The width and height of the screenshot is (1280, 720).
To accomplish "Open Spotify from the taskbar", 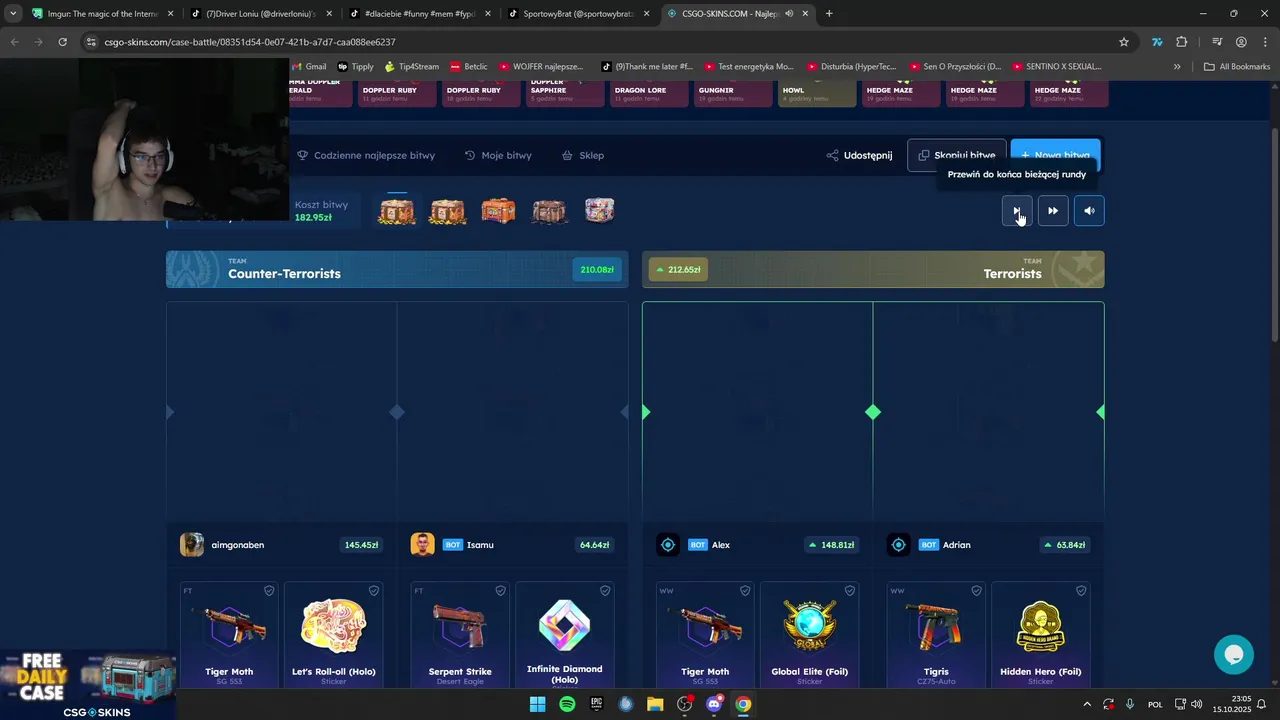I will (x=567, y=704).
